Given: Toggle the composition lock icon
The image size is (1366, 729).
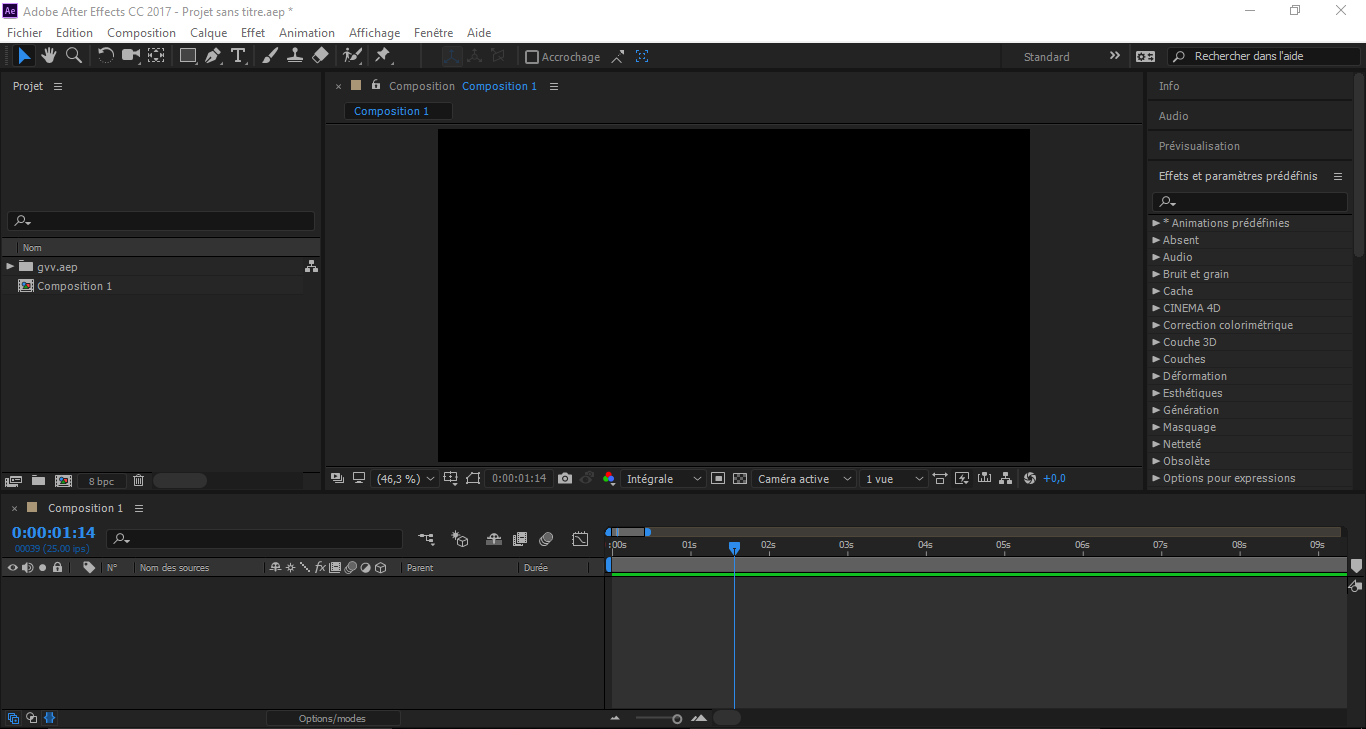Looking at the screenshot, I should (376, 85).
